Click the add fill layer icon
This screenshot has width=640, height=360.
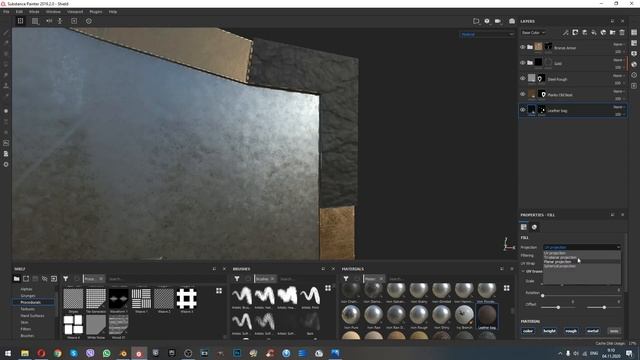pos(594,33)
